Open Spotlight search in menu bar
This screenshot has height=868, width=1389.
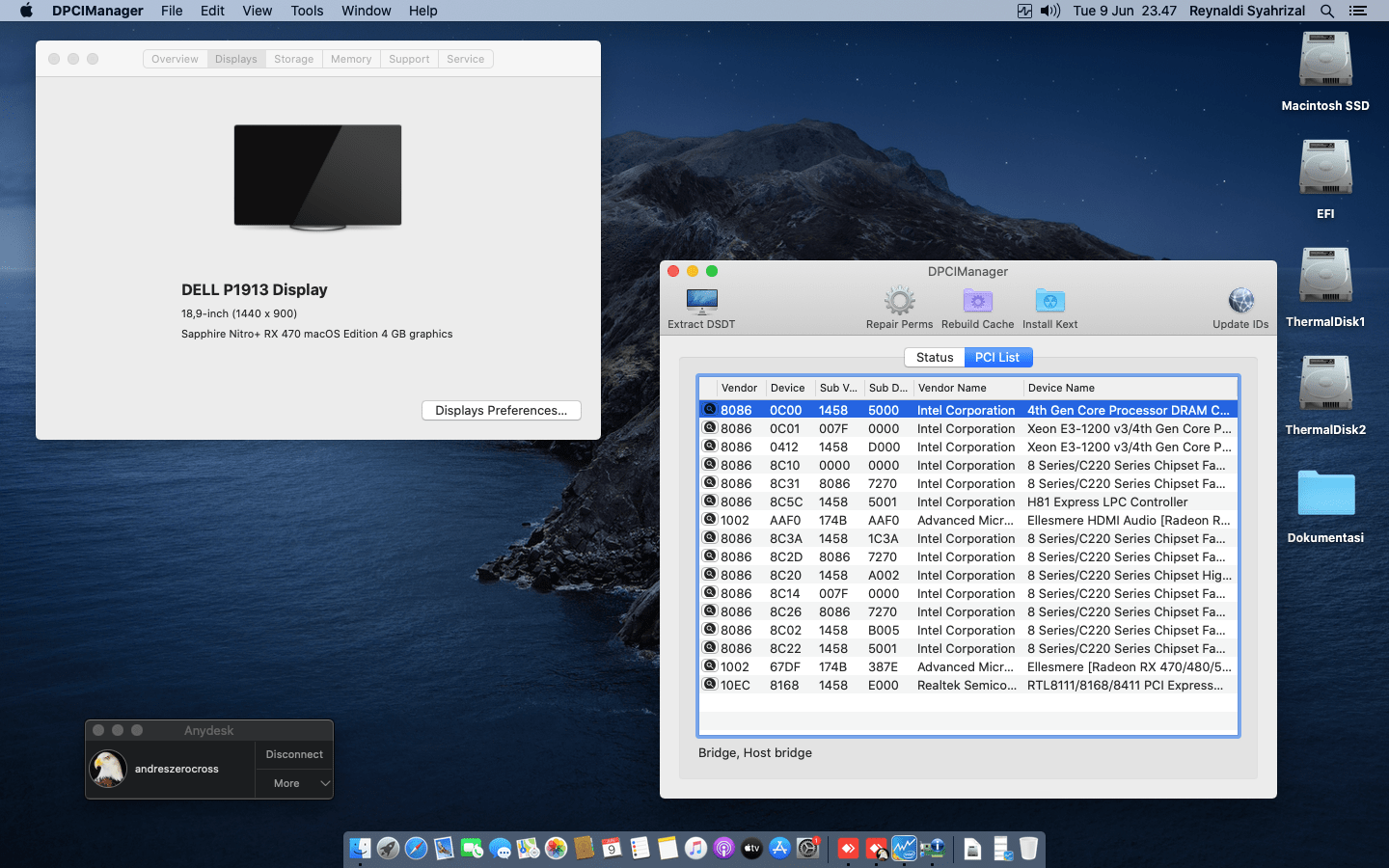pos(1327,11)
